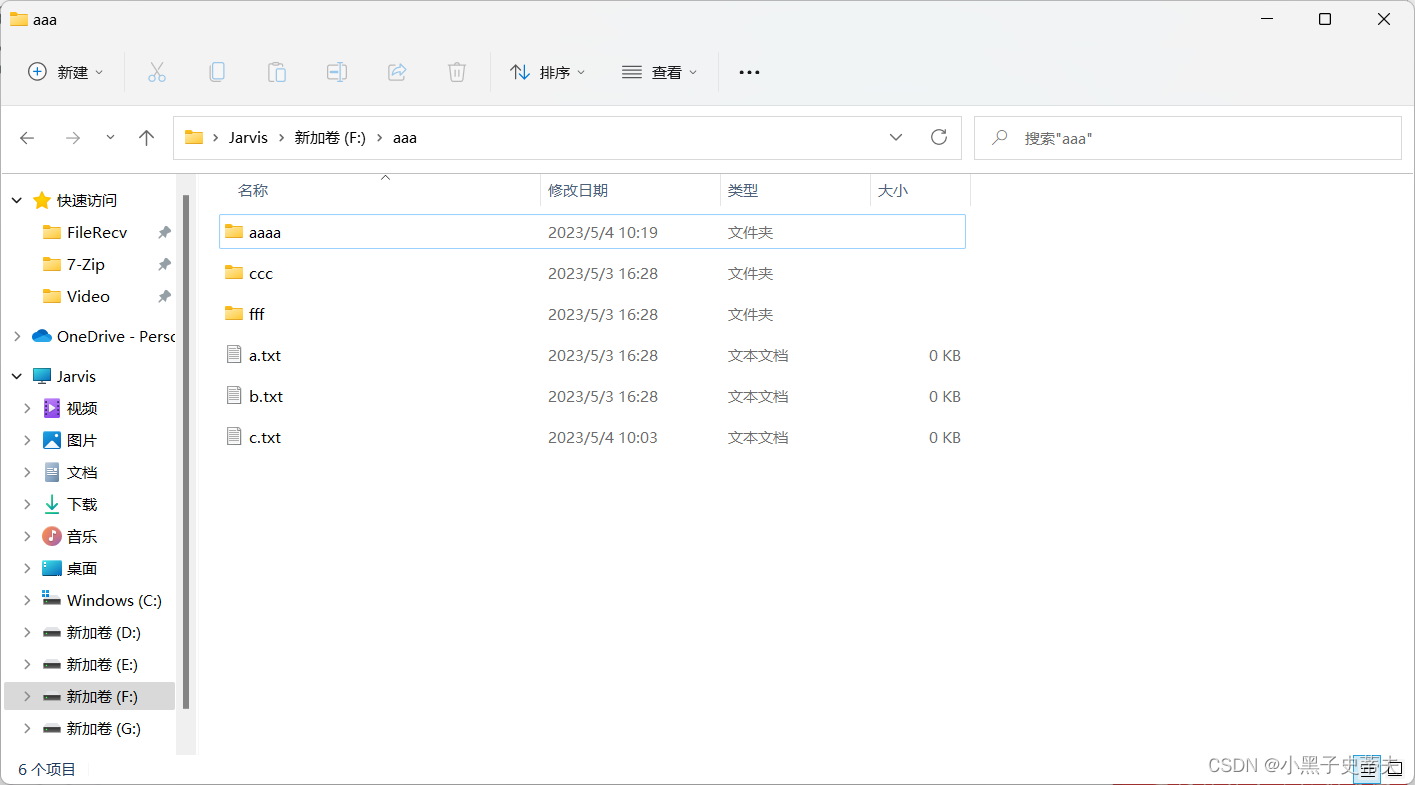Click the navigation pane vertical scrollbar

click(186, 451)
